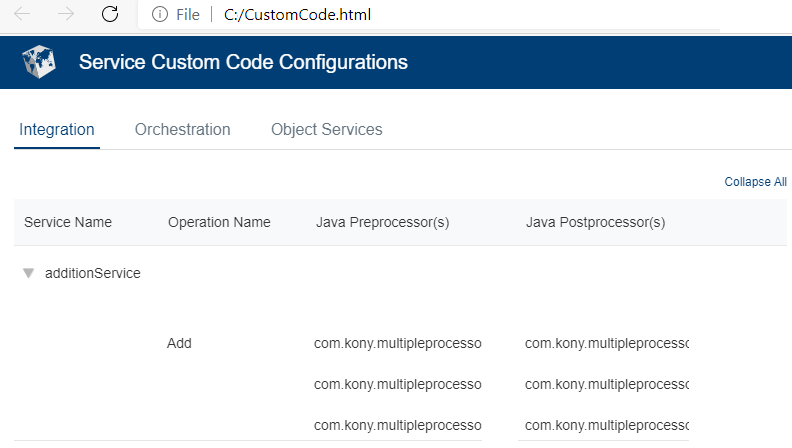Click the Add operation name
The height and width of the screenshot is (448, 792).
coord(179,343)
